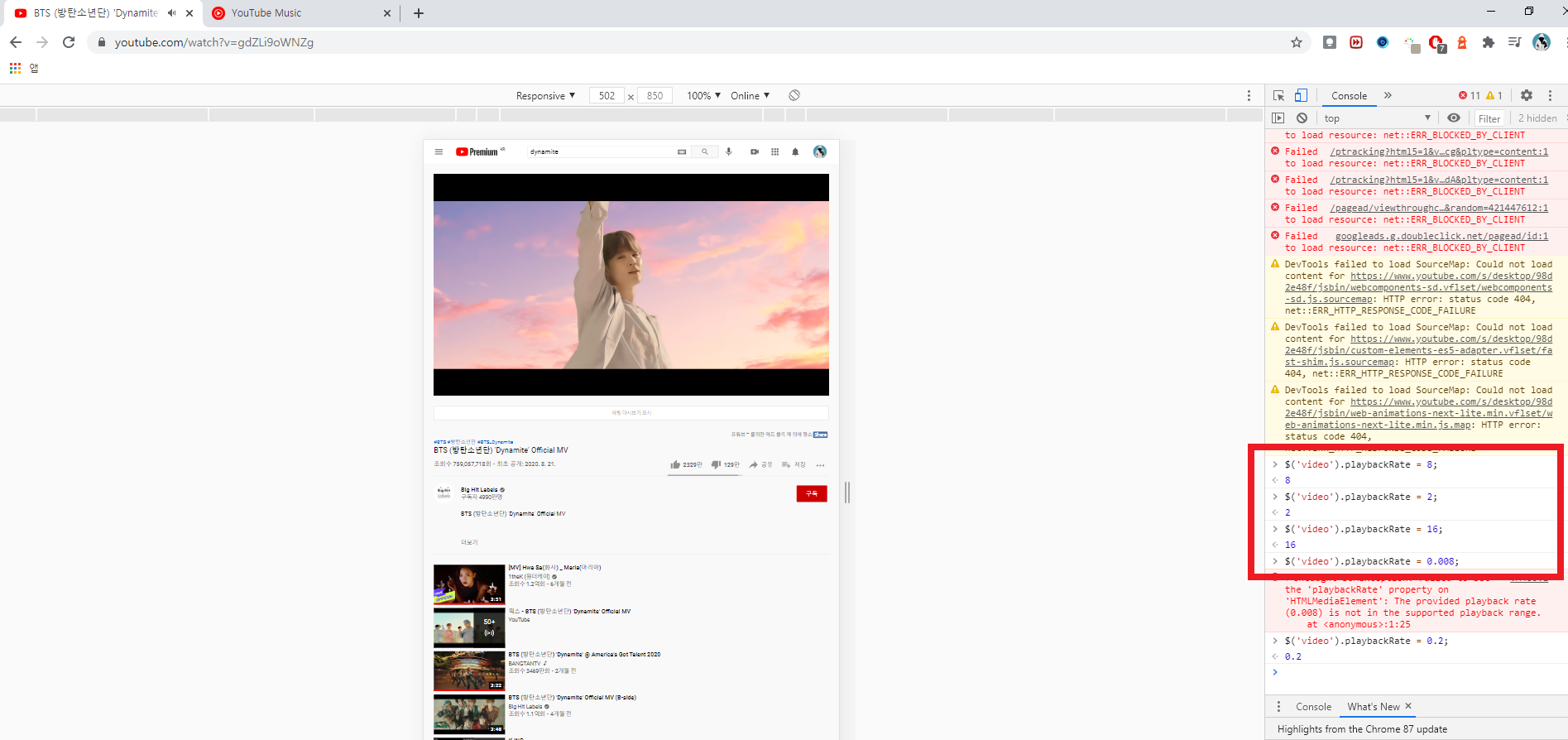Open device toolbar three-dot options menu
This screenshot has width=1568, height=740.
(1249, 95)
